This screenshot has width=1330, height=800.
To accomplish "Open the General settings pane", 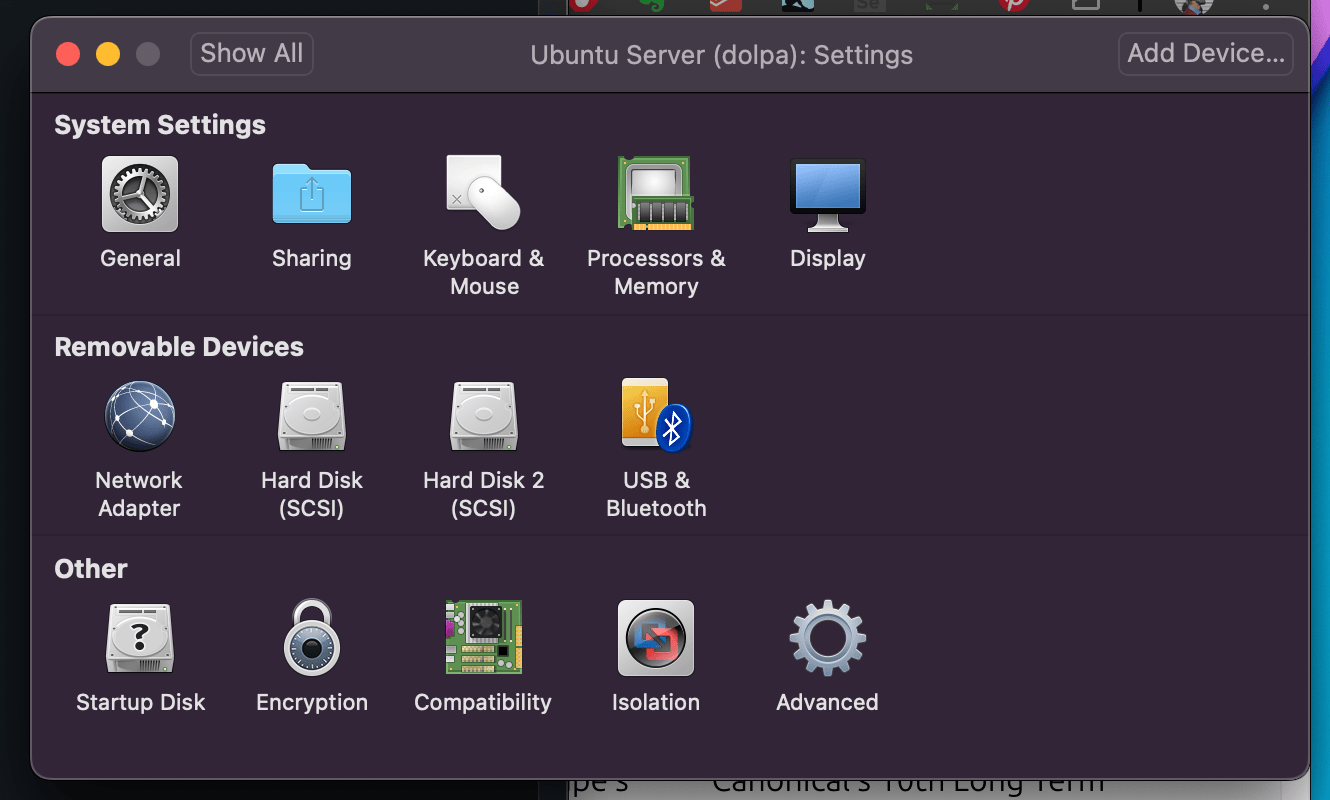I will (140, 195).
